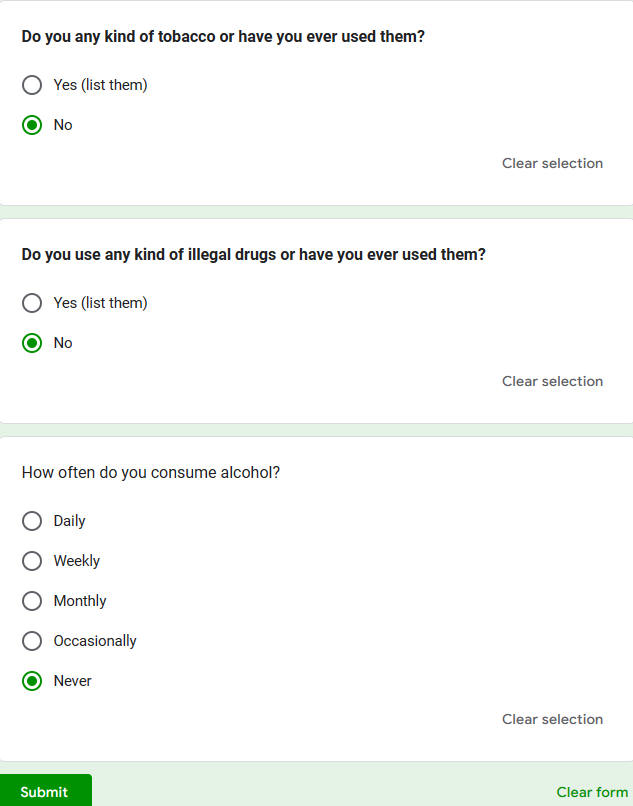Clear selection for the alcohol question
Image resolution: width=633 pixels, height=806 pixels.
click(552, 719)
